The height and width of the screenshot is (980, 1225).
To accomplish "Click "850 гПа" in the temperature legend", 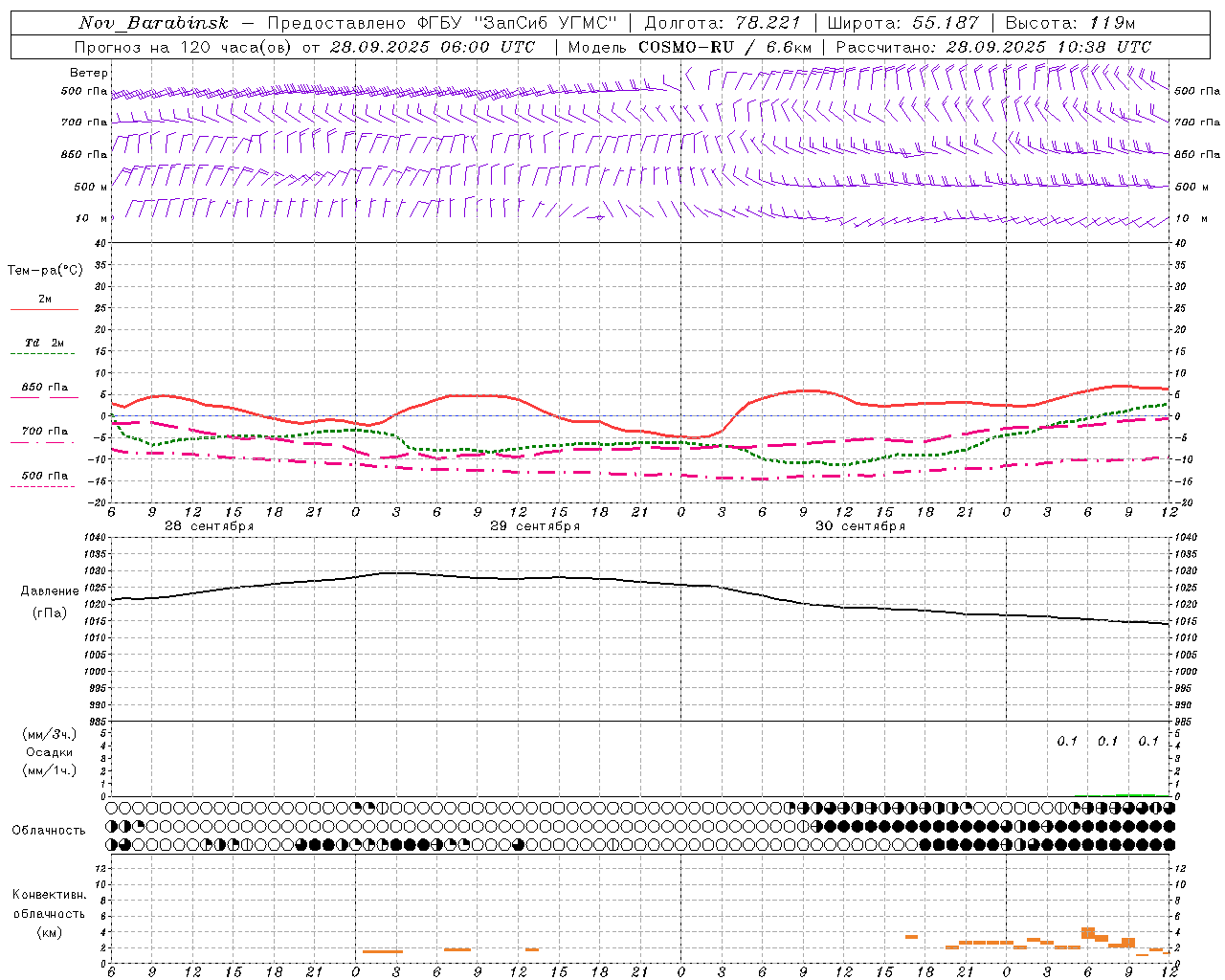I will point(45,388).
